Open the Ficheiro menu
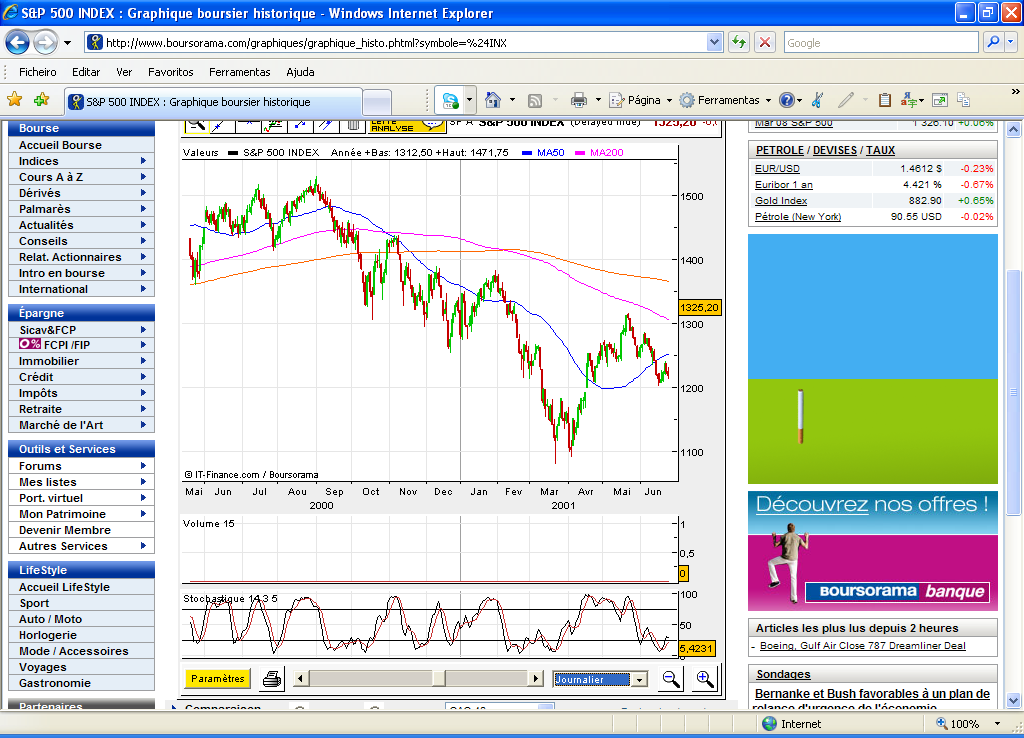 37,72
